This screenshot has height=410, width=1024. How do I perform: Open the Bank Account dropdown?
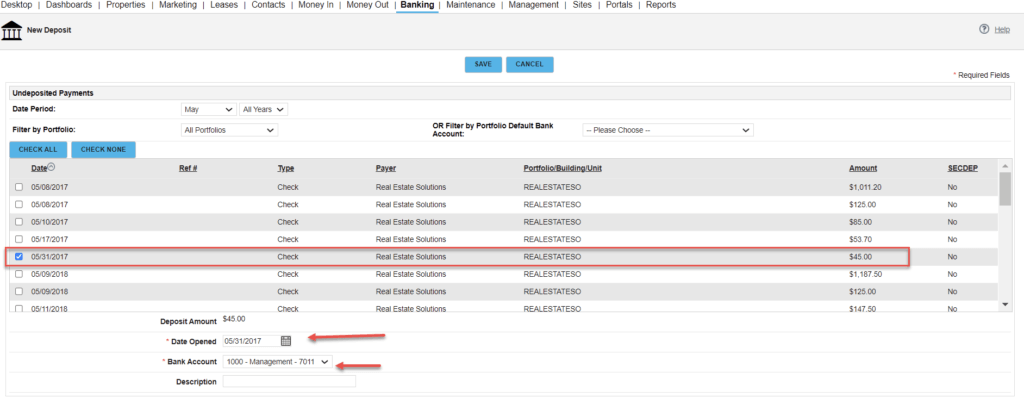tap(278, 362)
